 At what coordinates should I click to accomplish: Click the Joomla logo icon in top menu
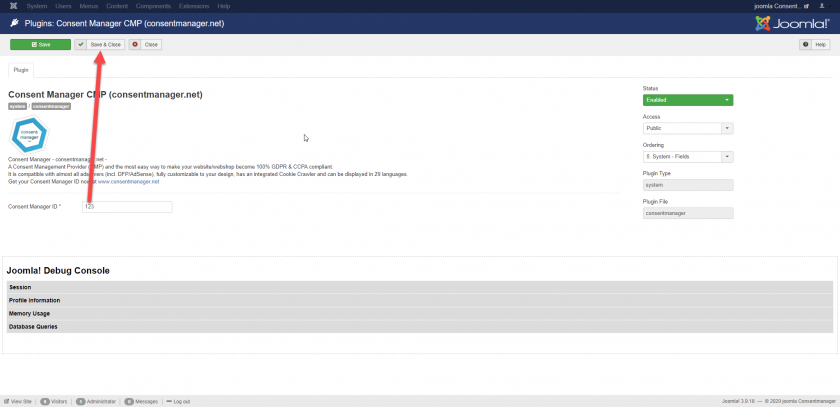click(13, 6)
